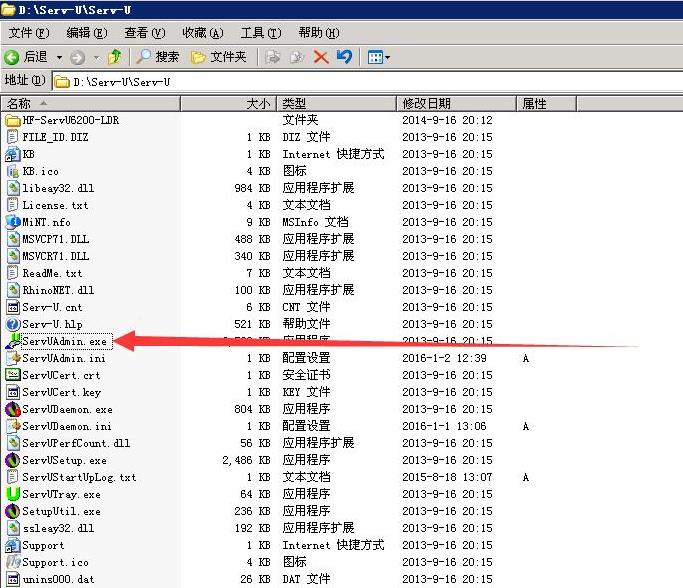The height and width of the screenshot is (588, 683).
Task: Toggle the 文件夹 folders pane
Action: click(x=219, y=57)
